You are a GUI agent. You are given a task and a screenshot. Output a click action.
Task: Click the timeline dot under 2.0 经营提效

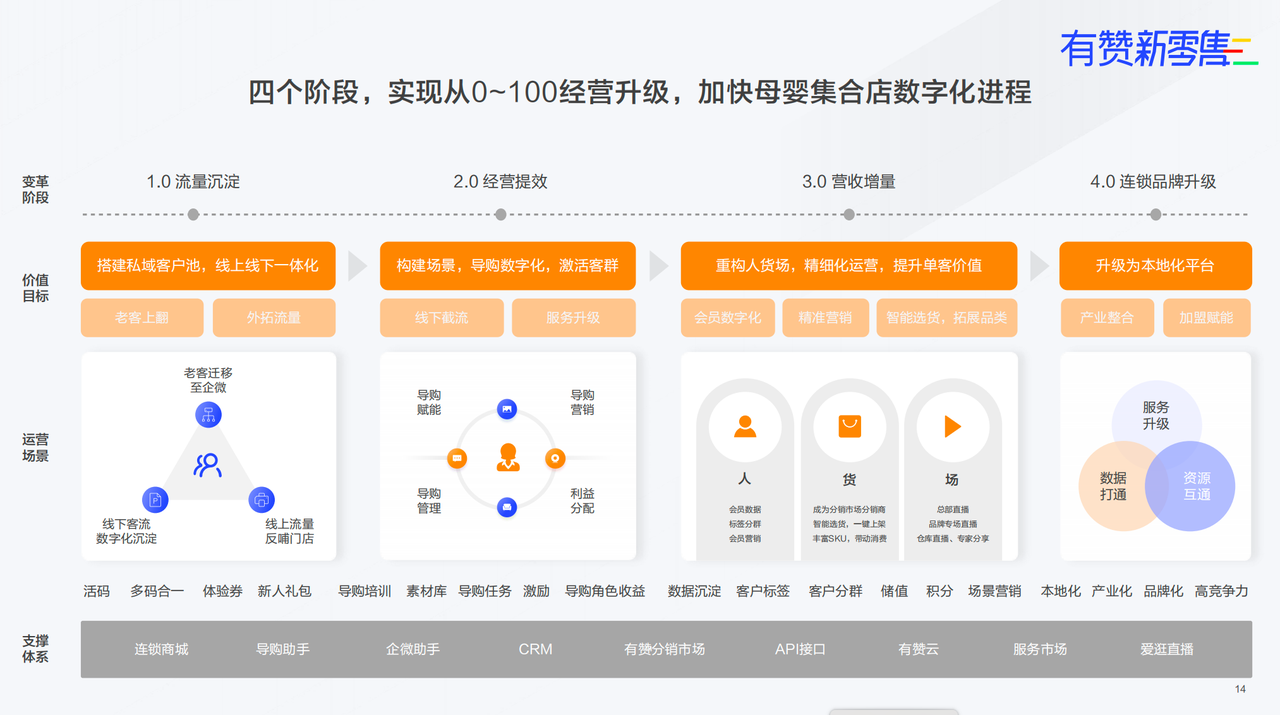(x=500, y=214)
